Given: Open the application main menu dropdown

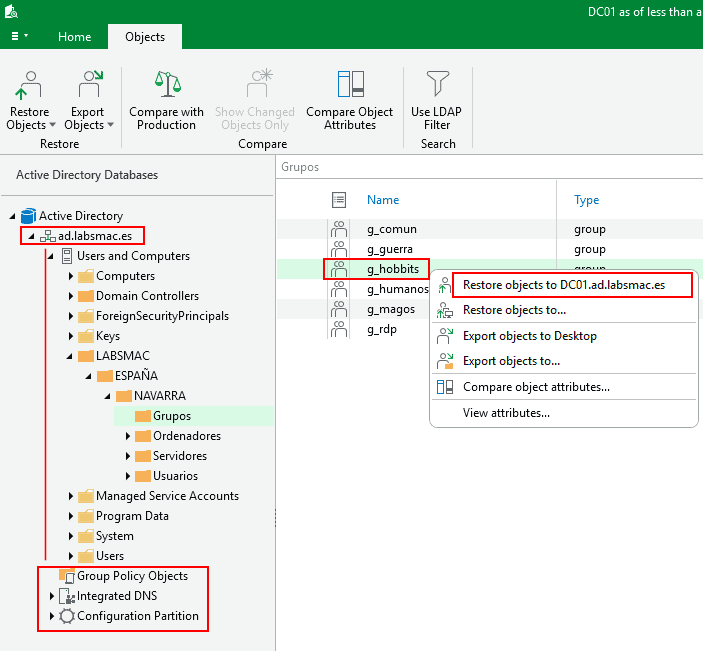Looking at the screenshot, I should pyautogui.click(x=19, y=36).
